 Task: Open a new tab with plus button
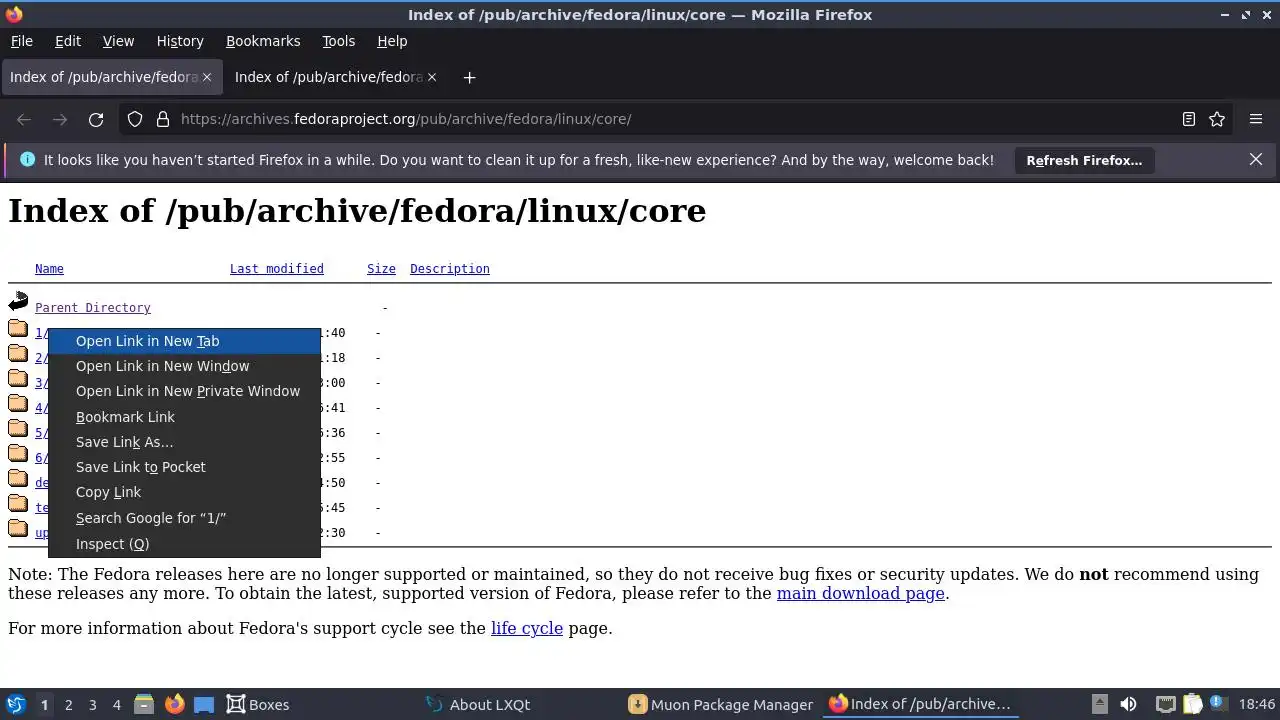coord(469,77)
